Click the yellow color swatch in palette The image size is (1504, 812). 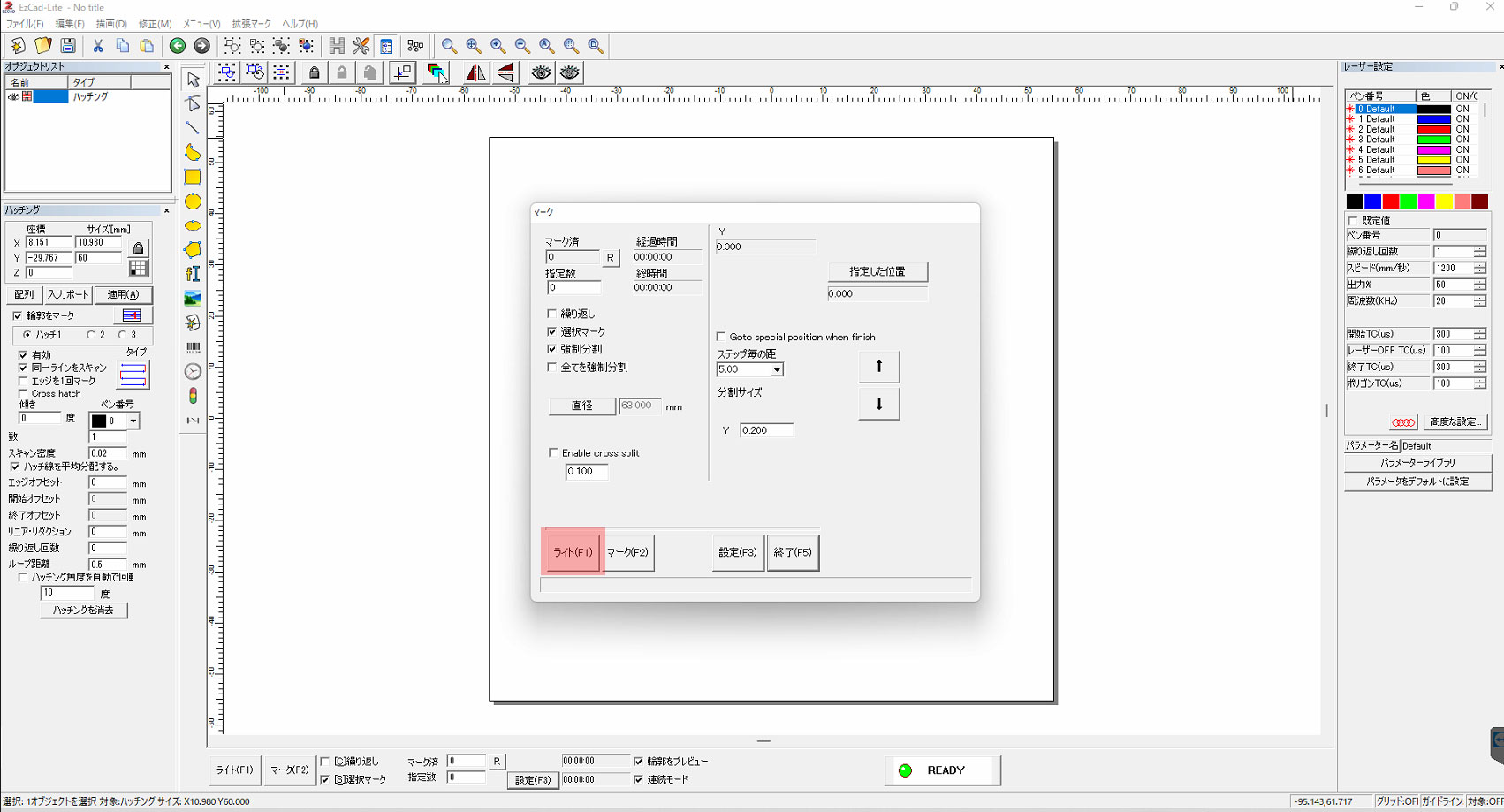1444,202
